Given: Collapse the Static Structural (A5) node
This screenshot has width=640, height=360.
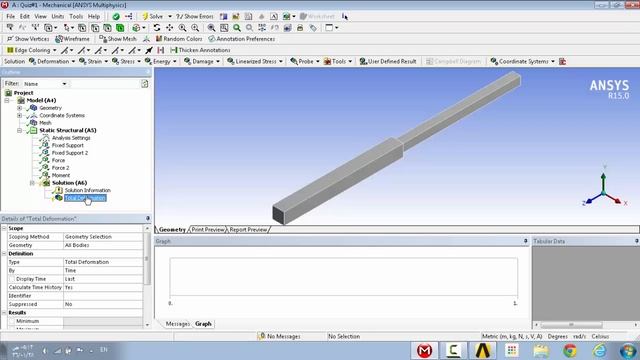Looking at the screenshot, I should pos(19,131).
